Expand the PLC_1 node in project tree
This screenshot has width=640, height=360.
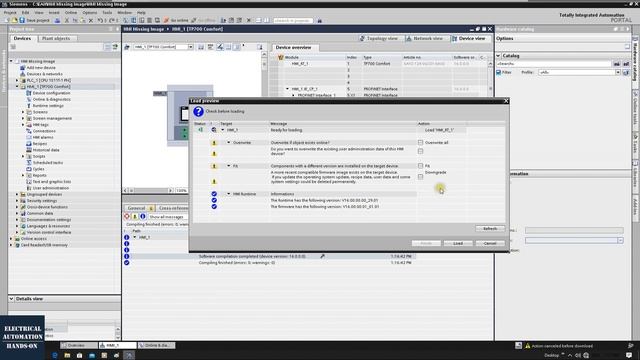coord(17,80)
